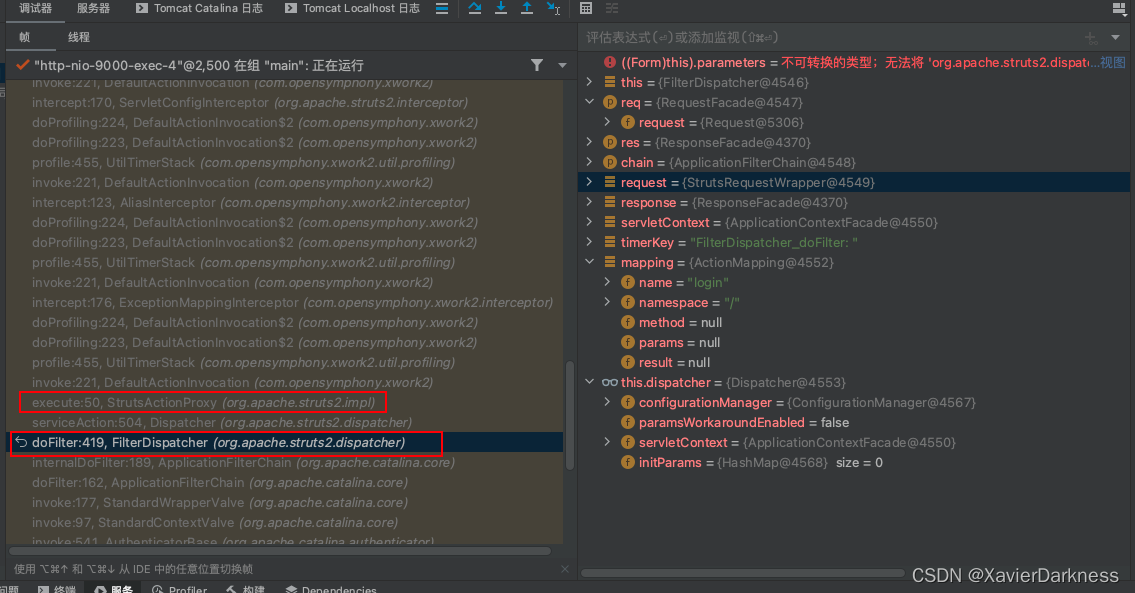1135x593 pixels.
Task: Select frame invoke:177, StandardWrapperValve
Action: point(285,502)
